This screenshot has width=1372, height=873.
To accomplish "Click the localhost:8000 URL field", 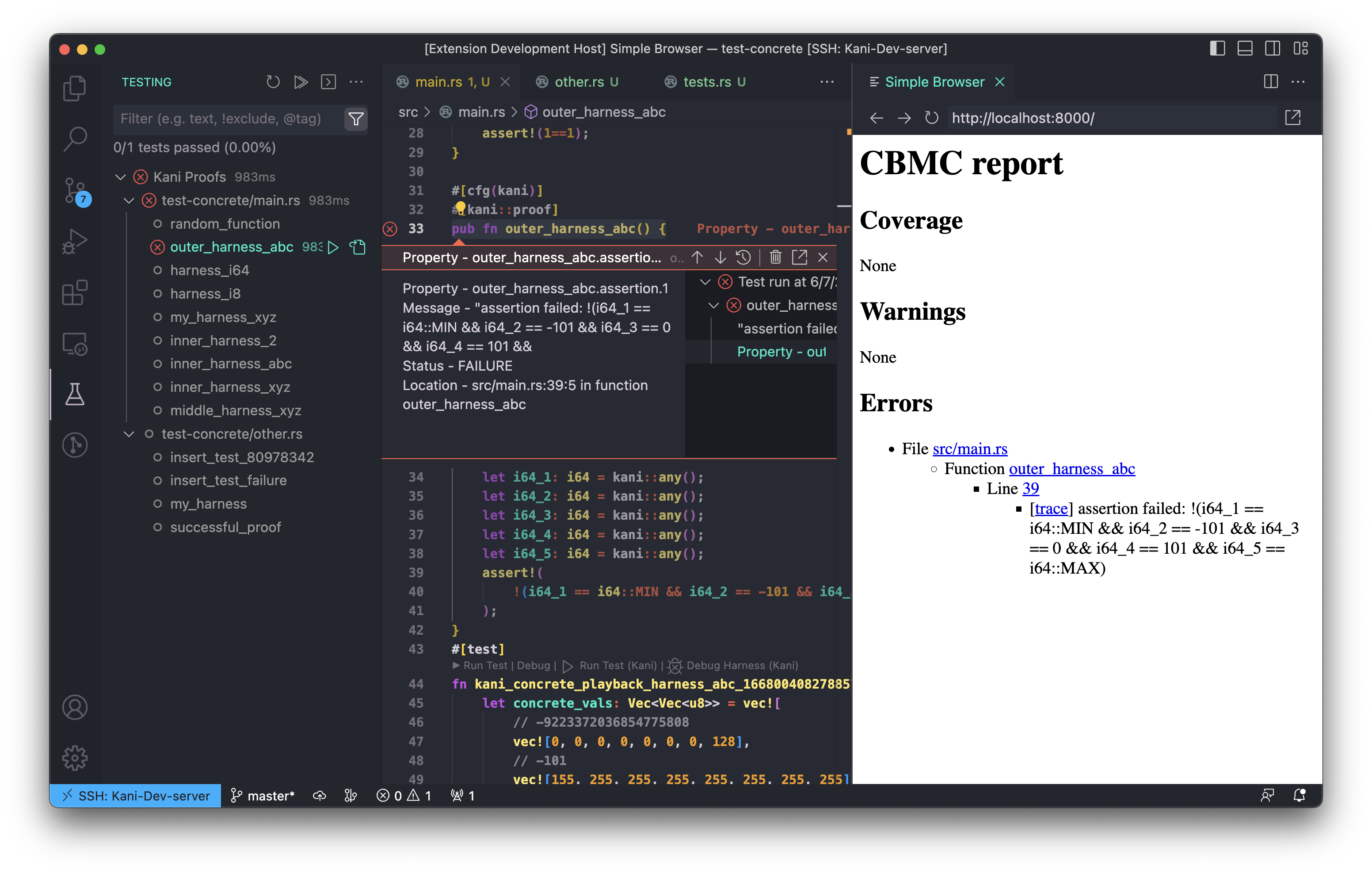I will 1112,118.
